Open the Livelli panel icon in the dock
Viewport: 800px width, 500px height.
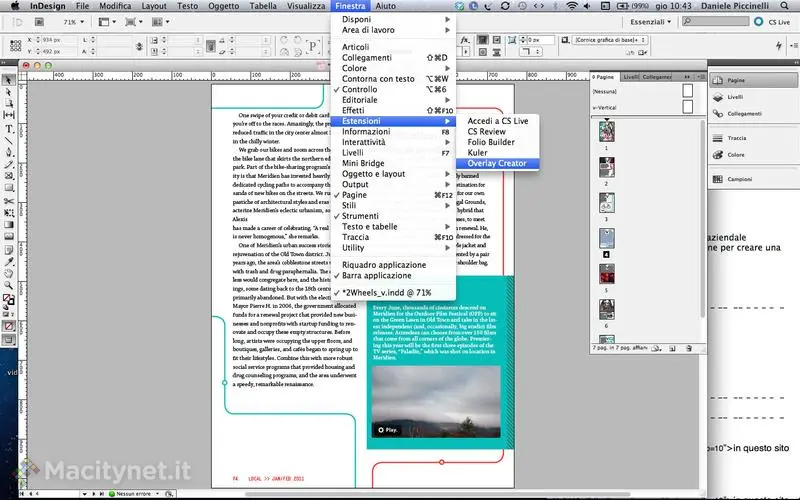click(737, 97)
